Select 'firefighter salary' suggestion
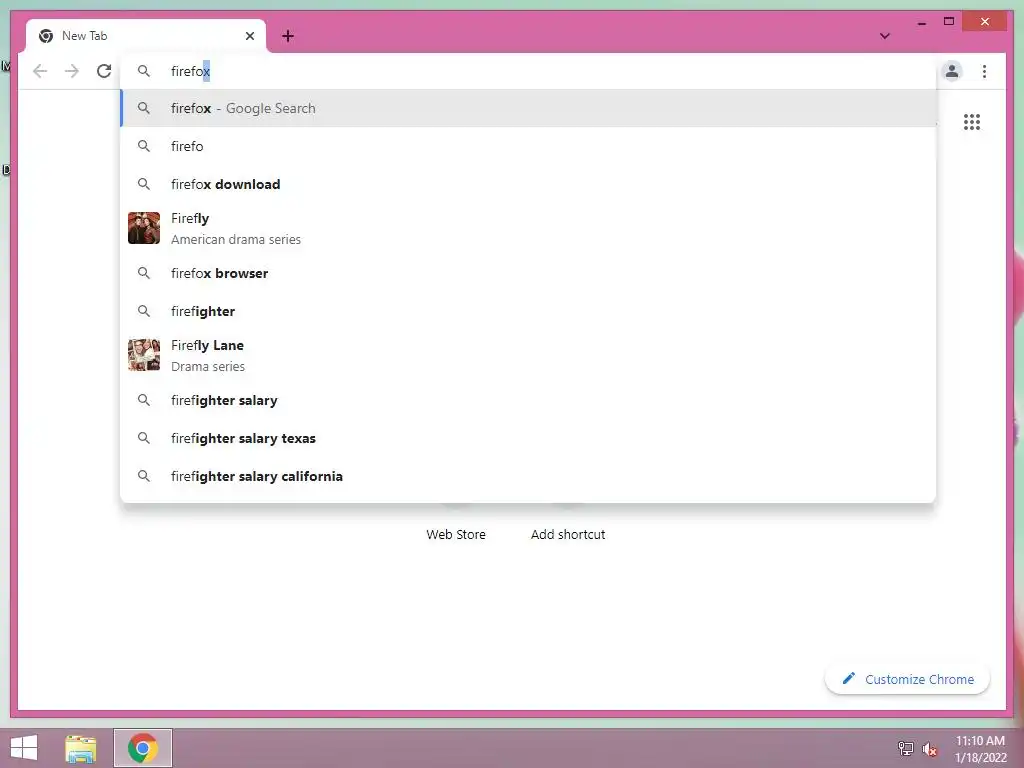 528,400
